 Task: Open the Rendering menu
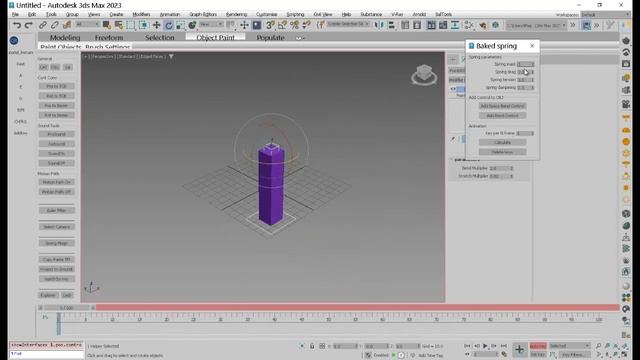pyautogui.click(x=236, y=14)
